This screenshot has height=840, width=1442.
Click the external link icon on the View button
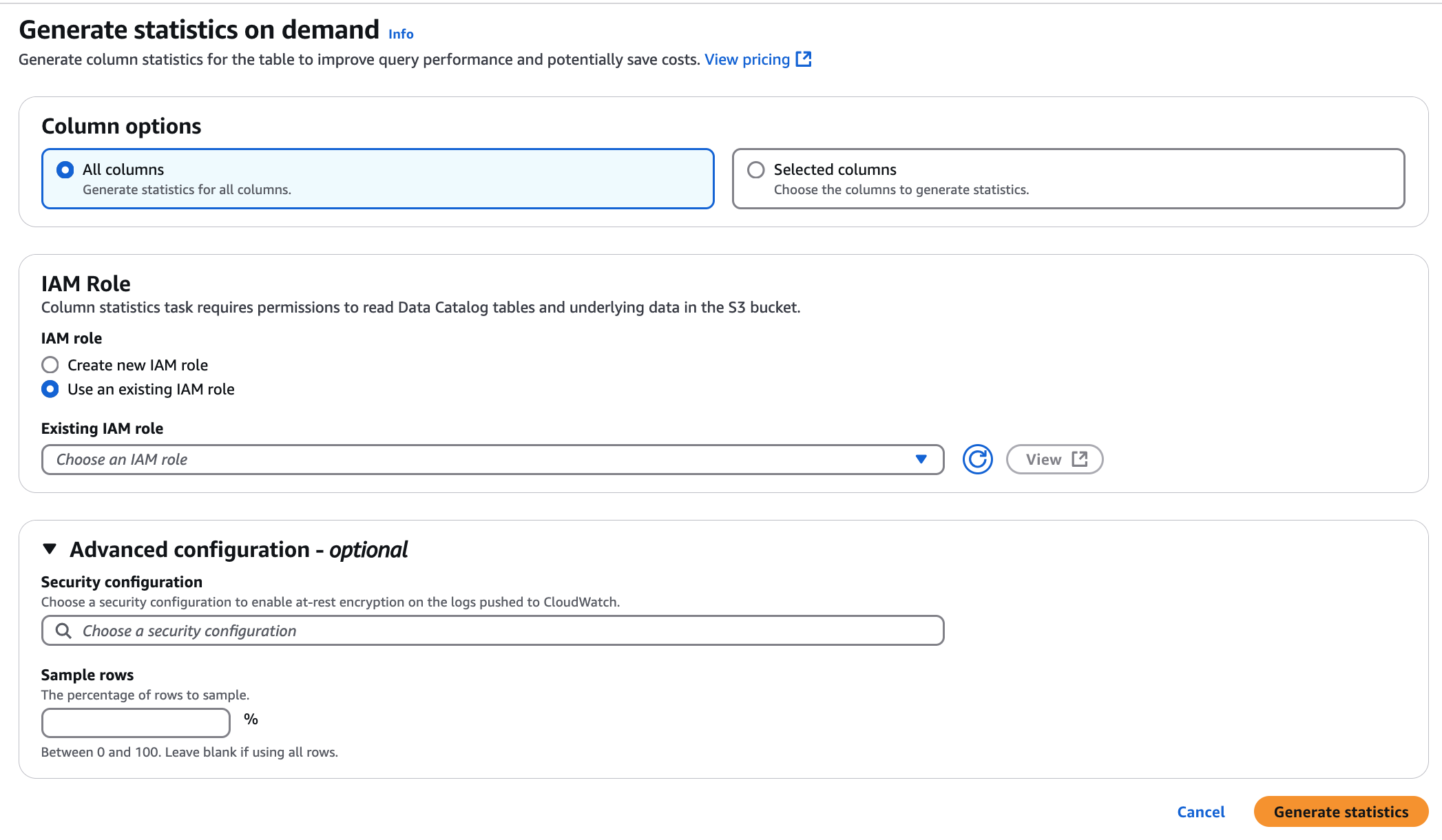[x=1080, y=458]
